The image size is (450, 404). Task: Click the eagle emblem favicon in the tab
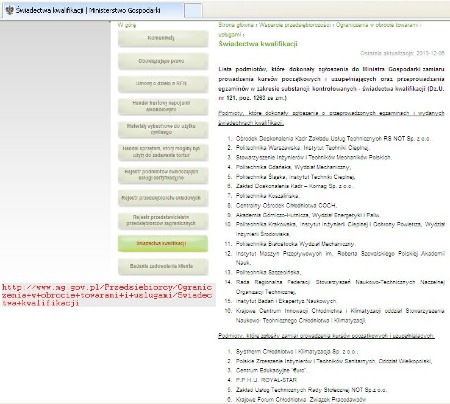point(9,10)
